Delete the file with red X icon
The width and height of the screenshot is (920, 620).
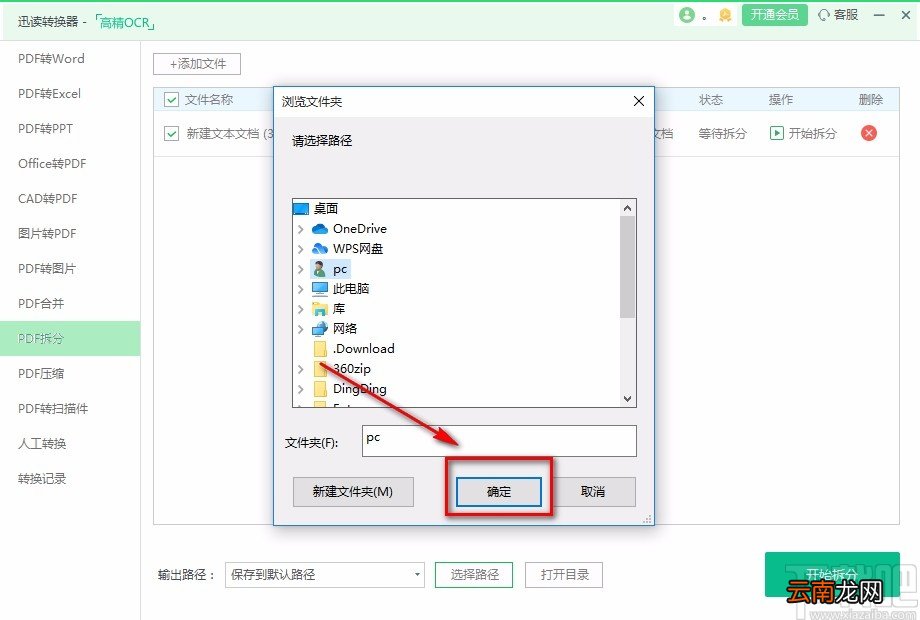point(868,133)
